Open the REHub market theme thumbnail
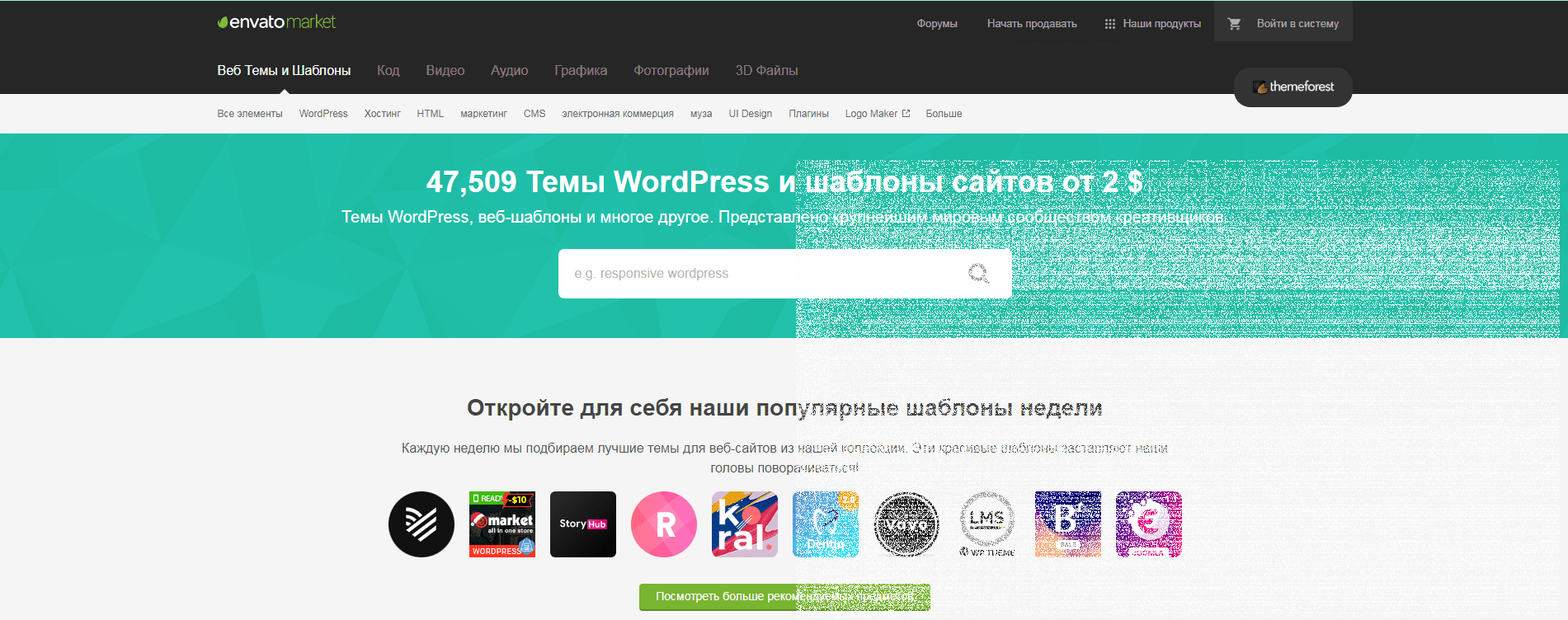Screen dimensions: 1568x620 pos(502,524)
